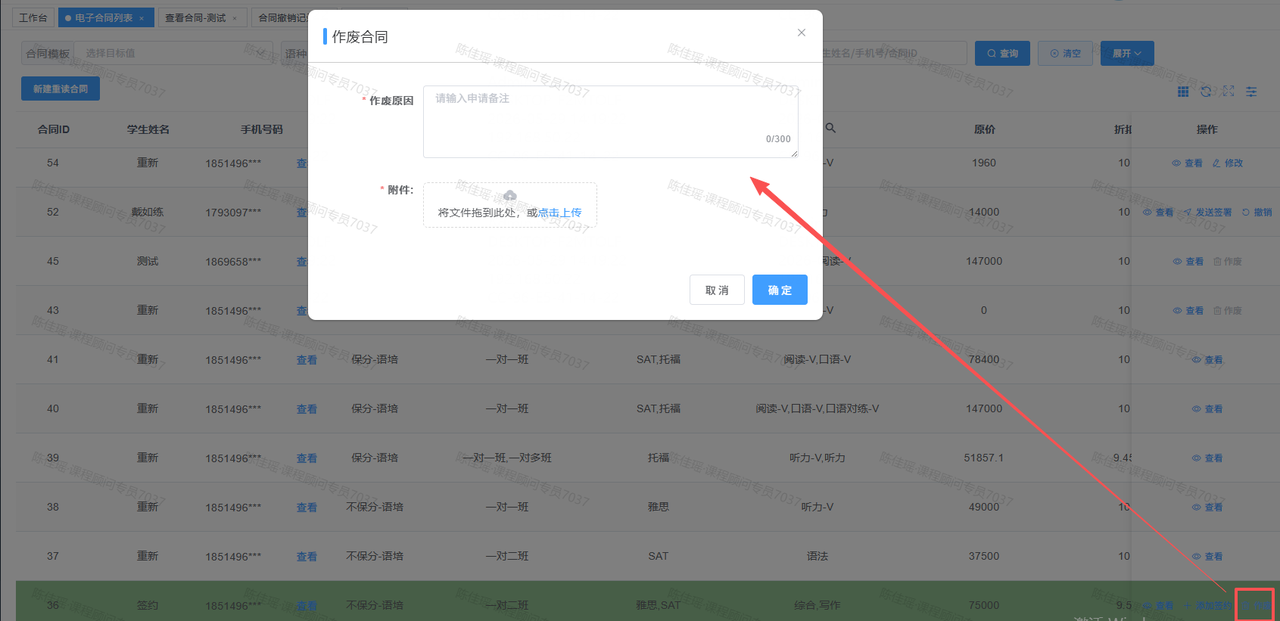View contract 38 via eye 查看 action
This screenshot has height=621, width=1280.
click(1207, 507)
